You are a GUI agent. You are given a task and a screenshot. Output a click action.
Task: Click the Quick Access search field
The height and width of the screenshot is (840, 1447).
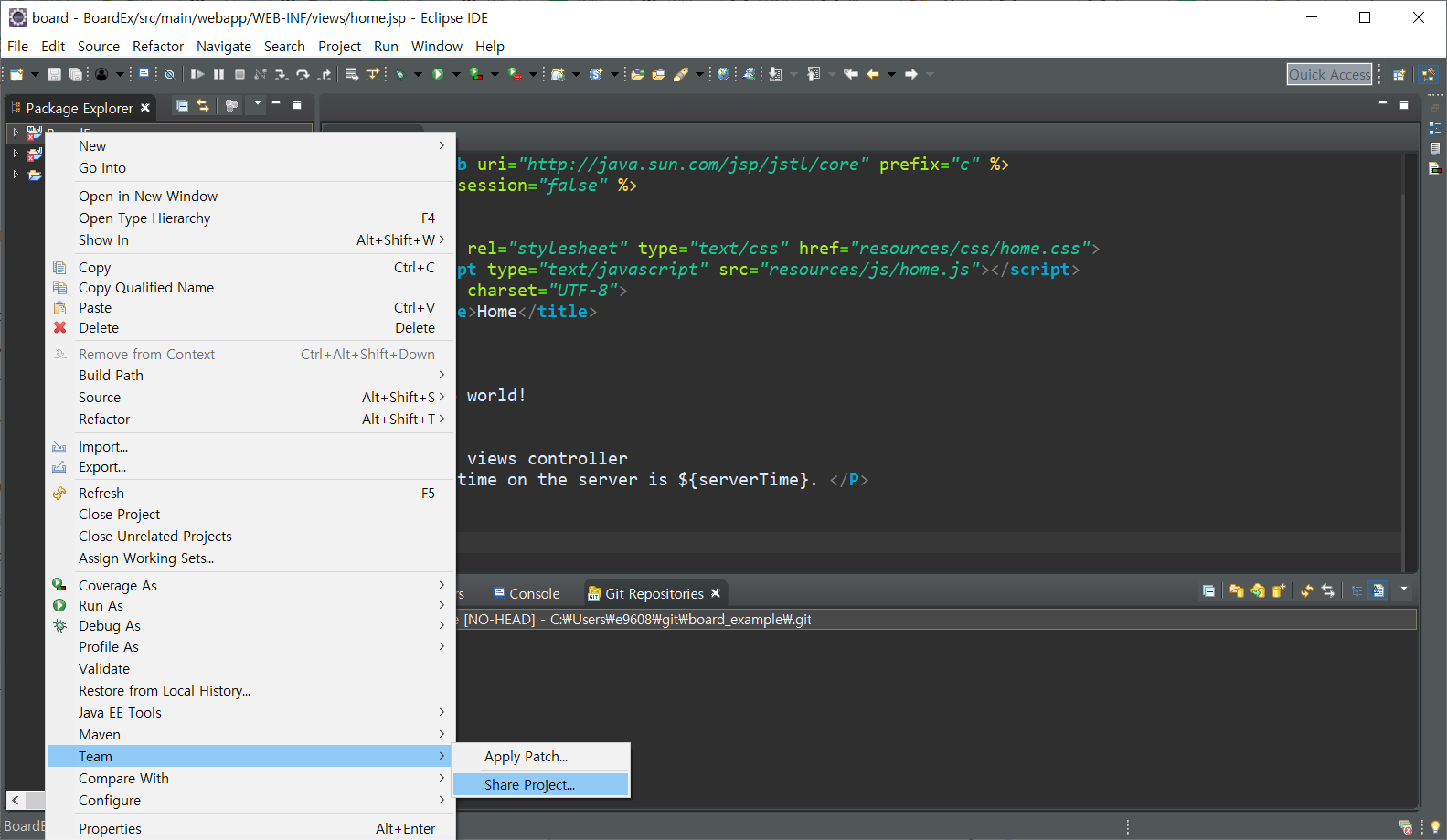(1330, 74)
